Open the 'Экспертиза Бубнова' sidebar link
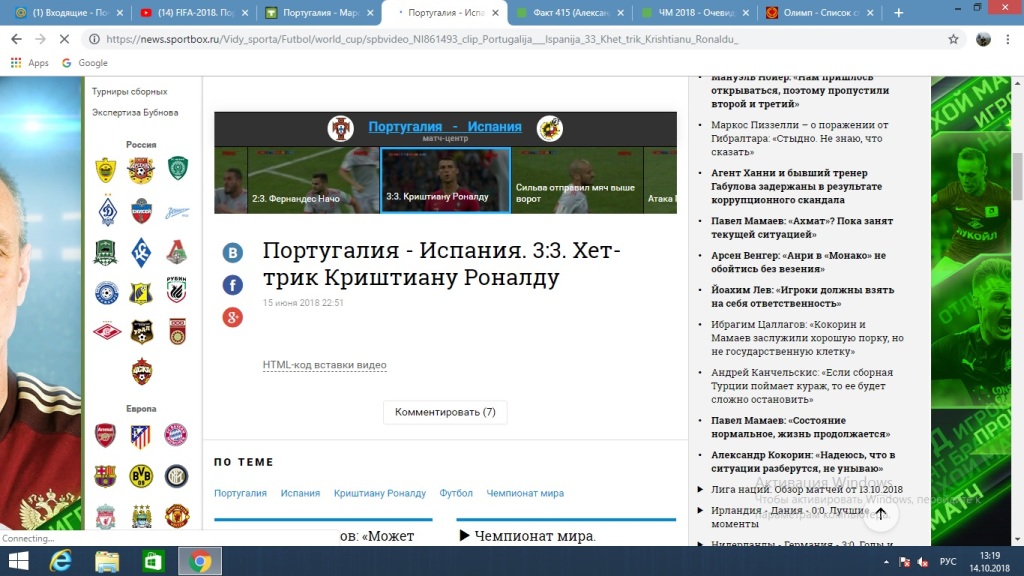1024x576 pixels. click(135, 112)
